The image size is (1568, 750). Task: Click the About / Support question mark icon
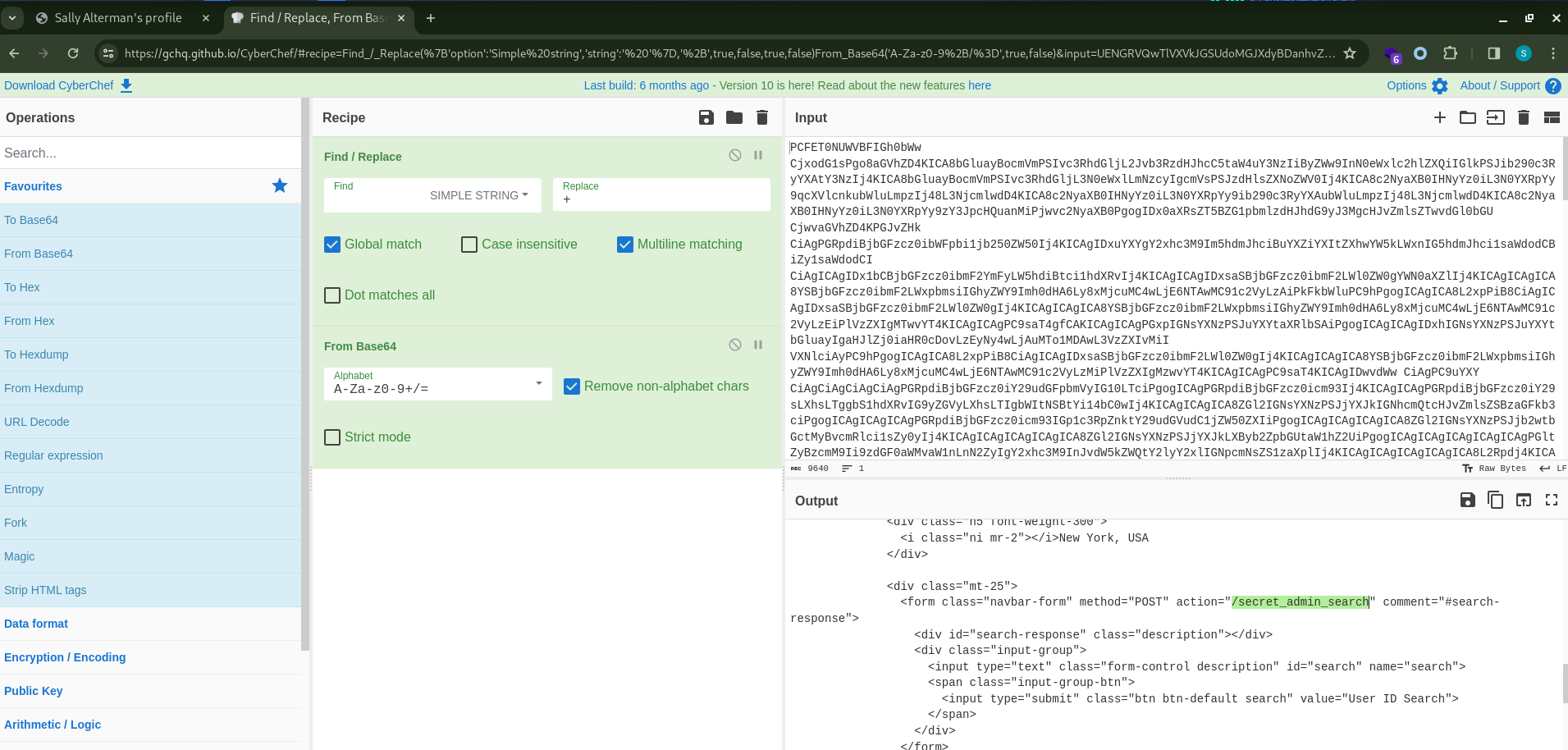(x=1553, y=85)
